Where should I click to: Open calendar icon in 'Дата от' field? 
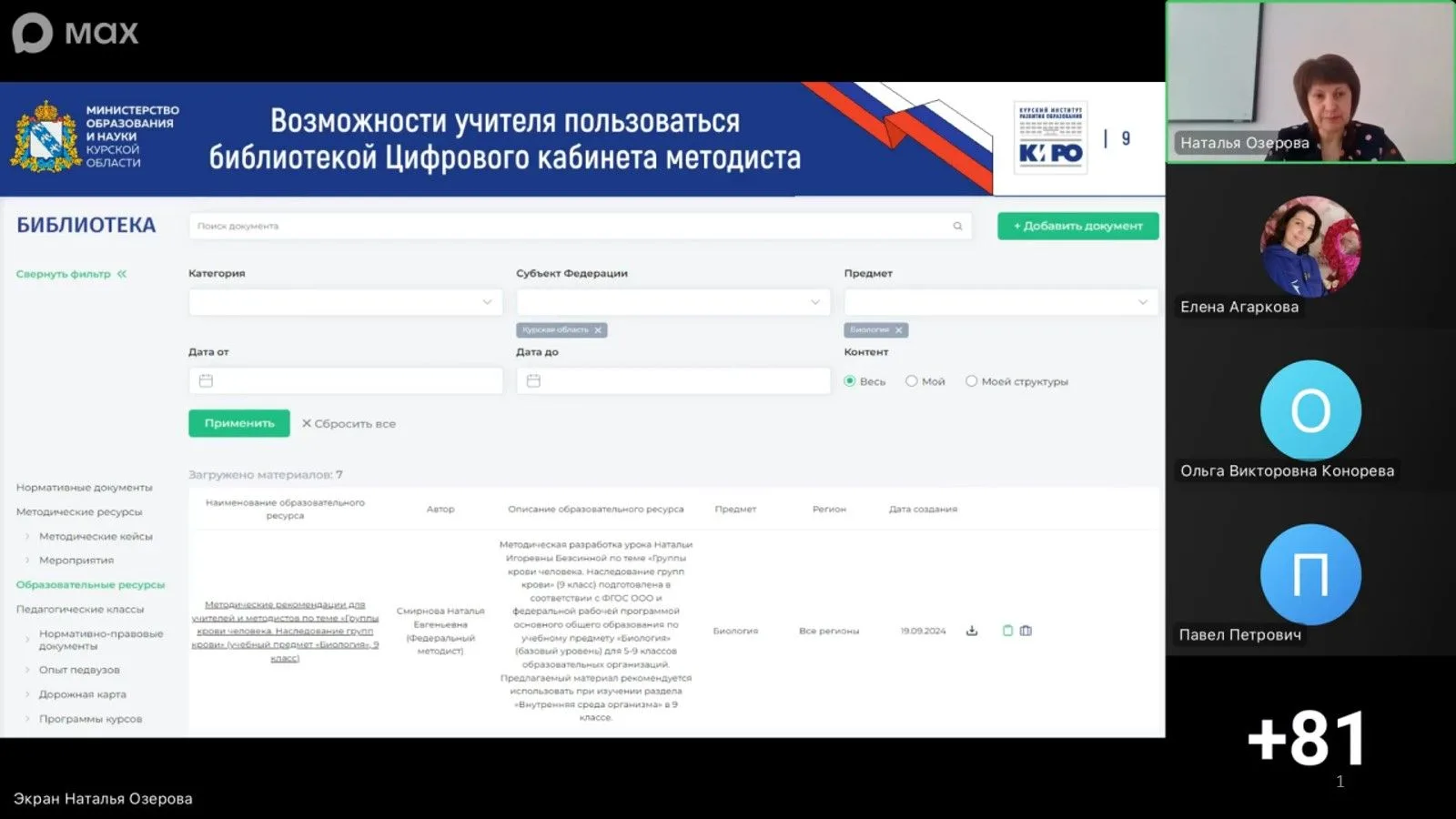(207, 380)
